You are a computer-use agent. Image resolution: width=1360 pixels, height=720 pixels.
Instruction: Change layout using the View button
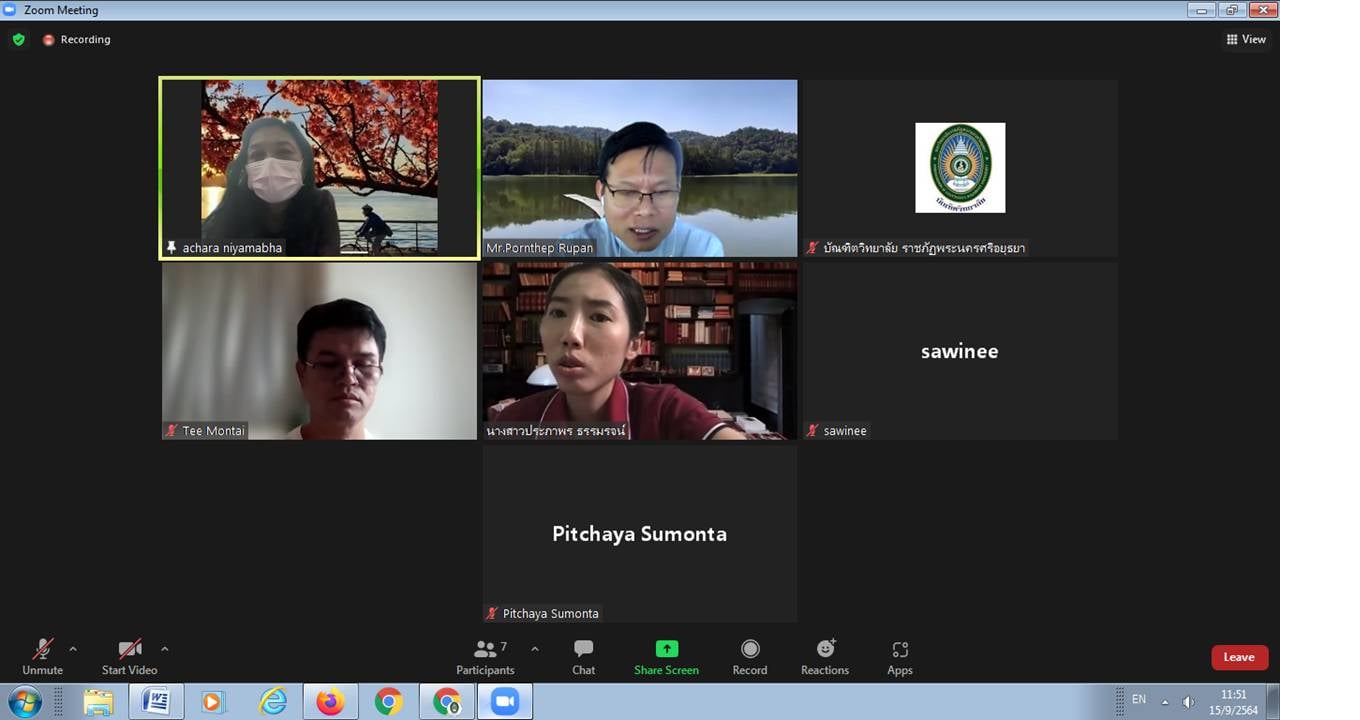(x=1246, y=39)
